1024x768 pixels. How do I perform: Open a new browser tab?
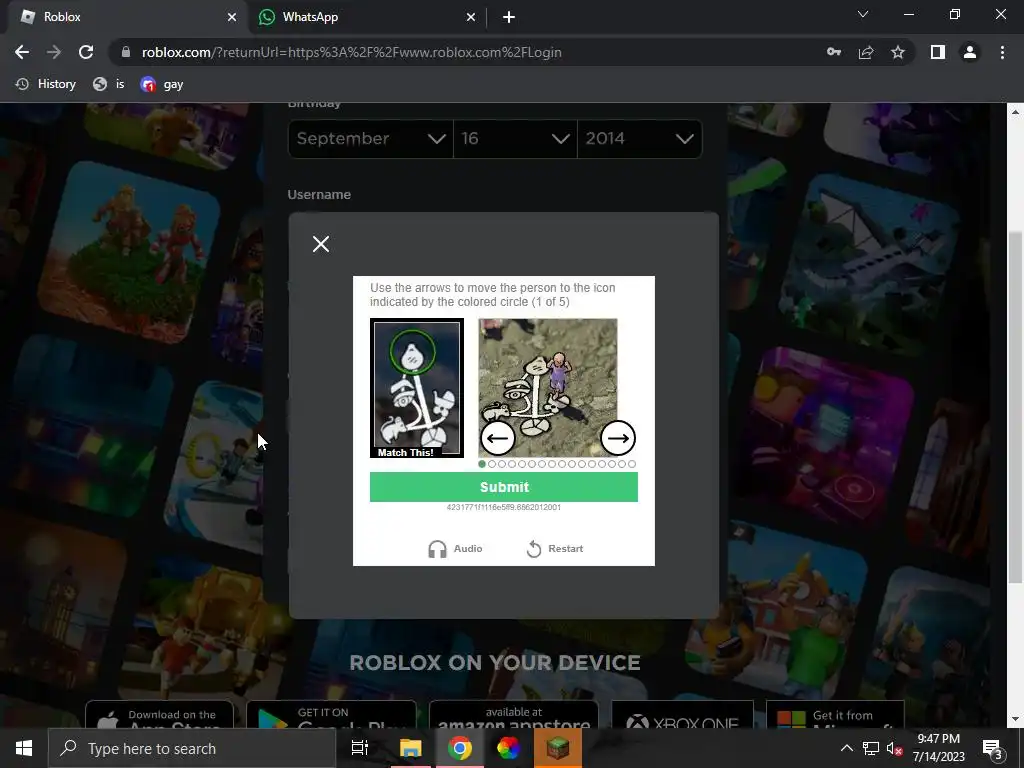pos(509,17)
